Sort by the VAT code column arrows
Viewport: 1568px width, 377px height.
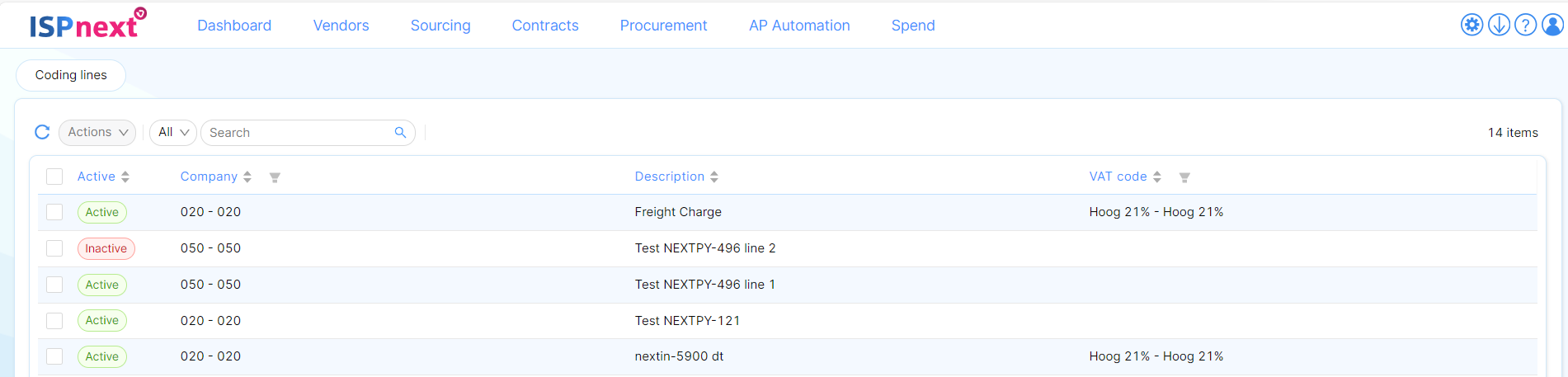point(1157,177)
